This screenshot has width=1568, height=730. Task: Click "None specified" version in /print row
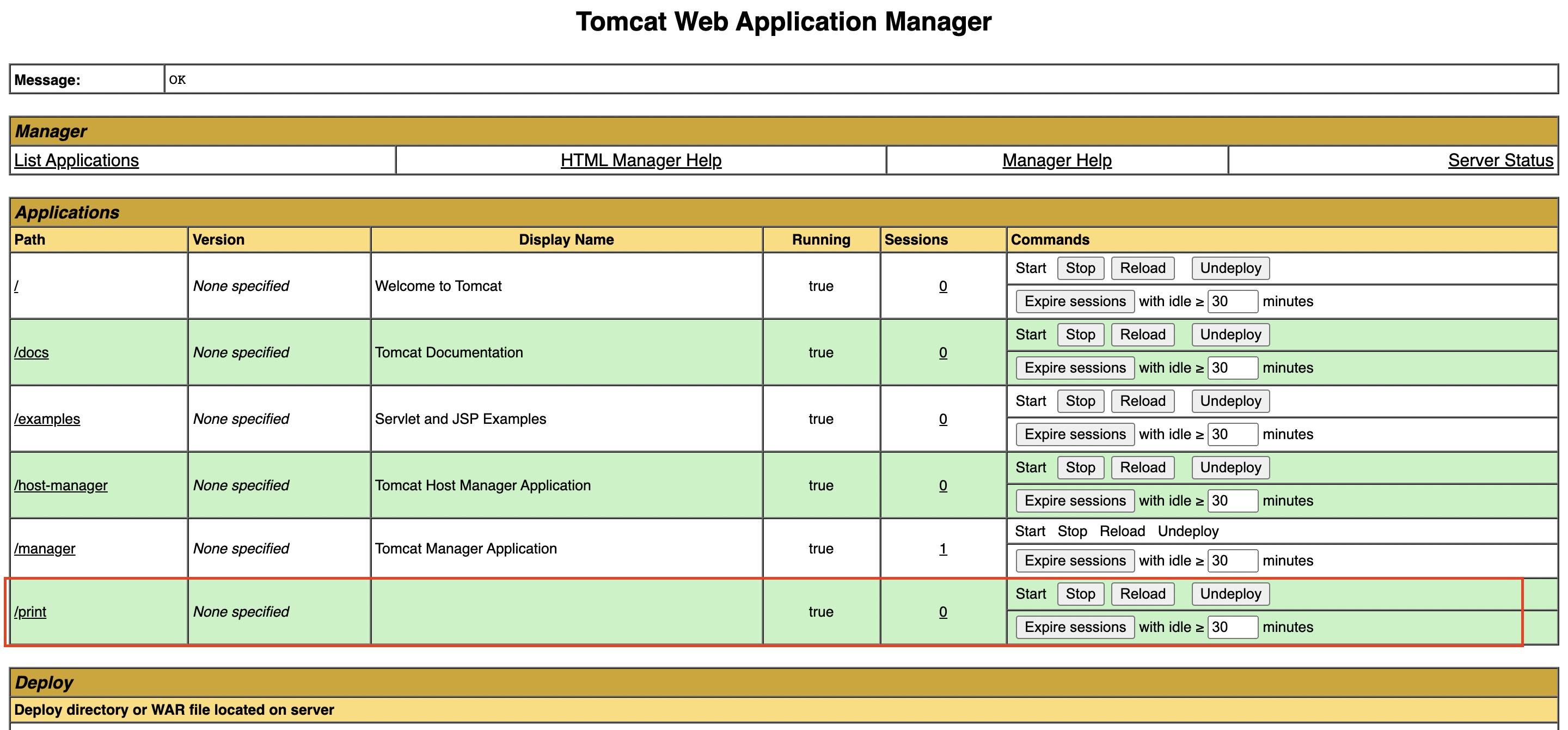coord(241,611)
